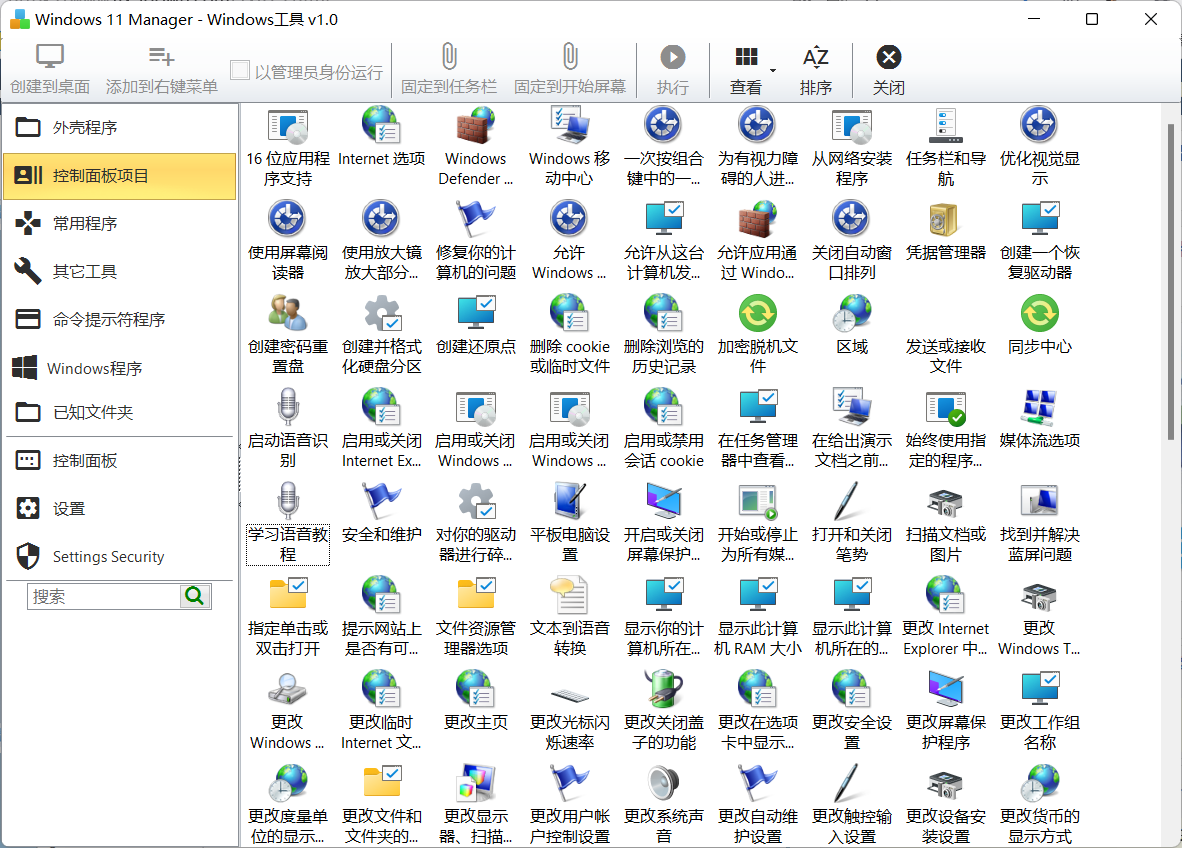
Task: Click 添加到右键菜单 toolbar icon
Action: click(161, 57)
